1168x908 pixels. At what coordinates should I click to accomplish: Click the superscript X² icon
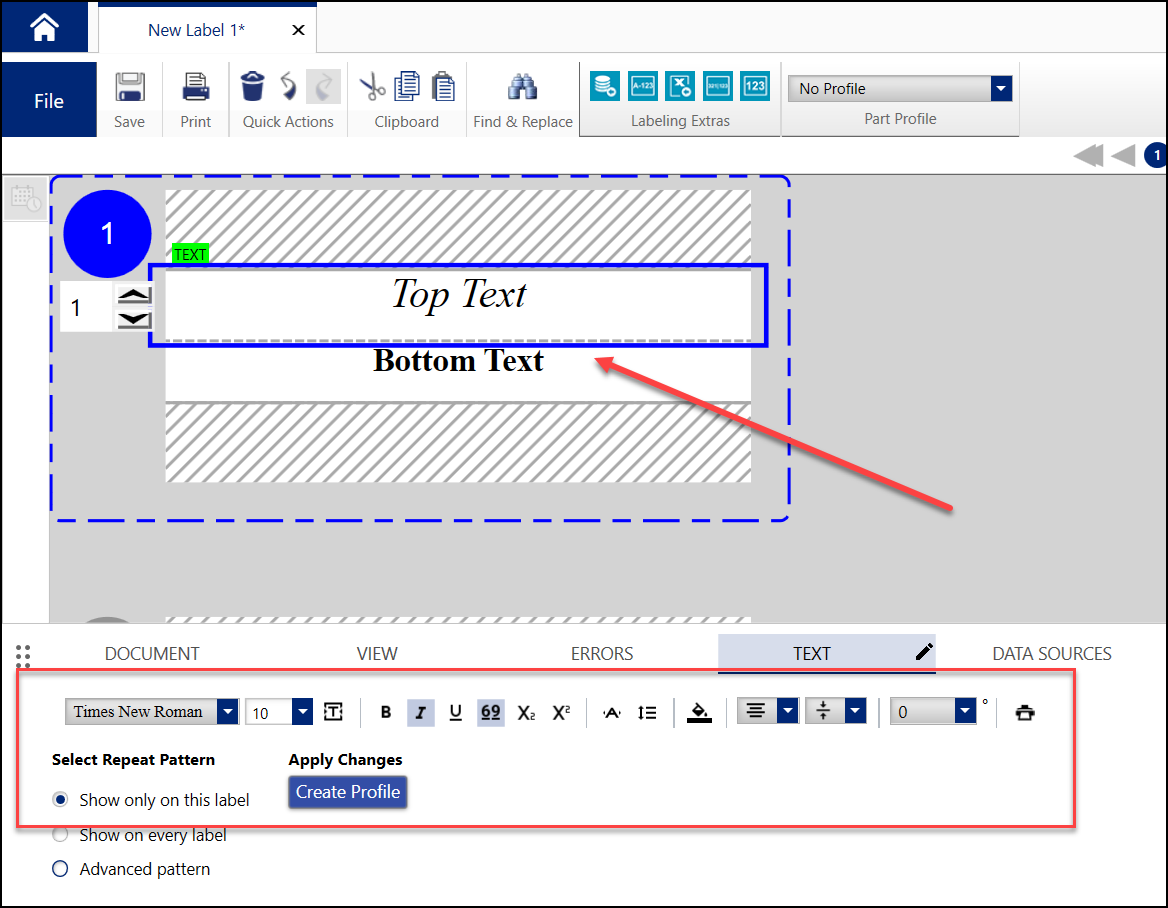pyautogui.click(x=561, y=712)
